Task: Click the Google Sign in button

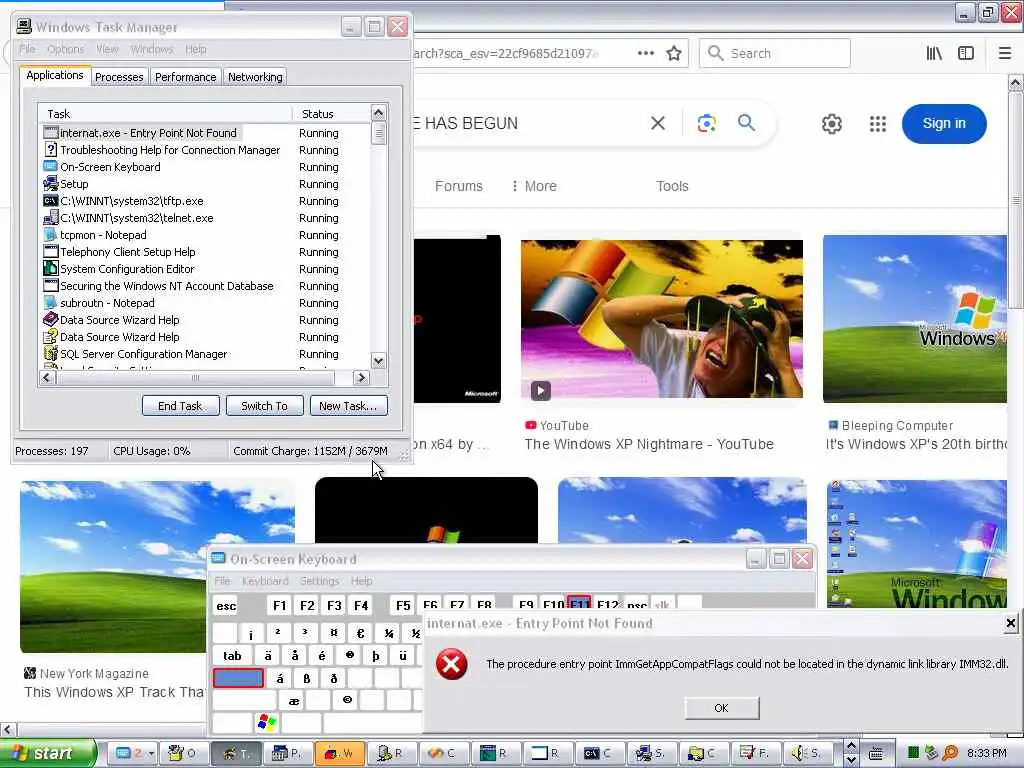Action: pos(944,123)
